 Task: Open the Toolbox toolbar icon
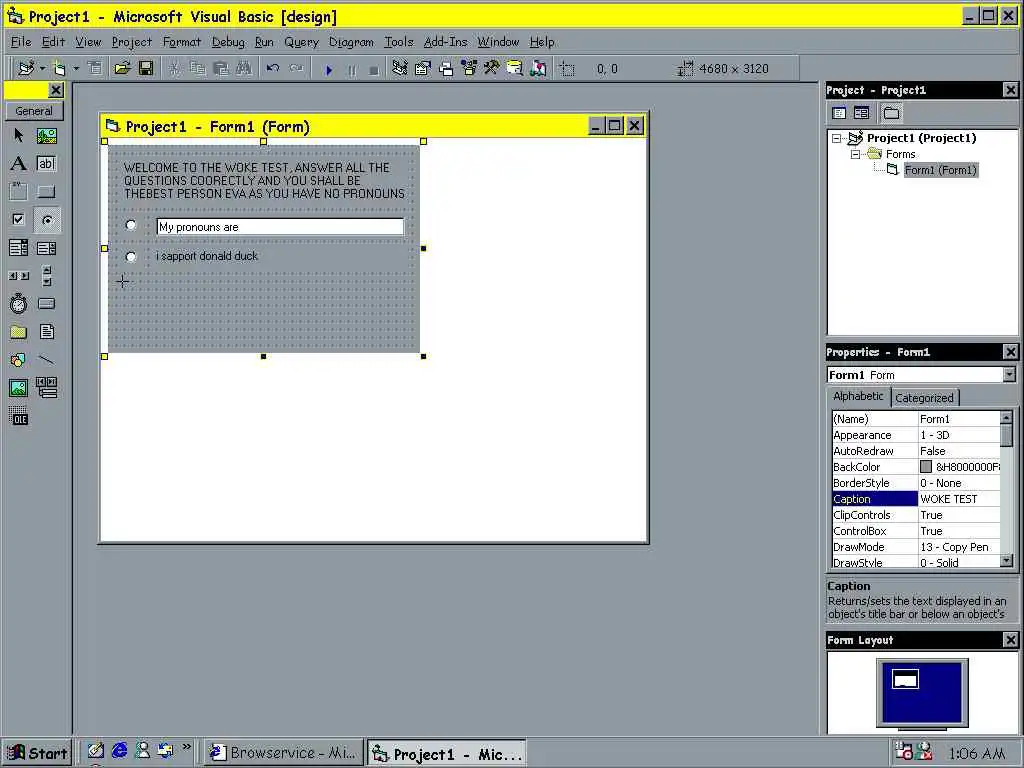click(492, 69)
